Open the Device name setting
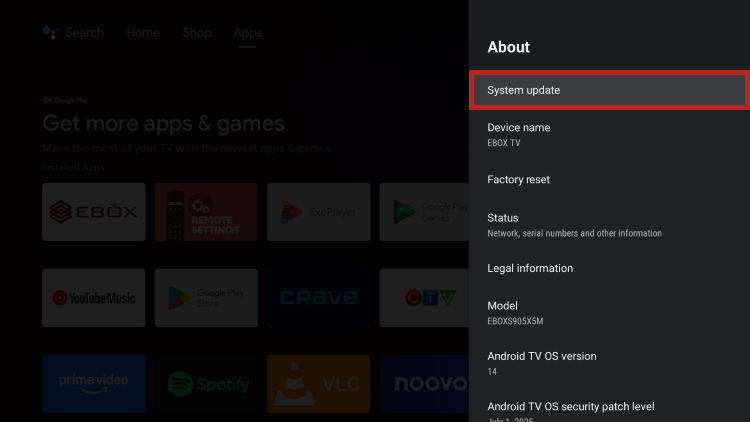This screenshot has height=422, width=750. click(608, 134)
